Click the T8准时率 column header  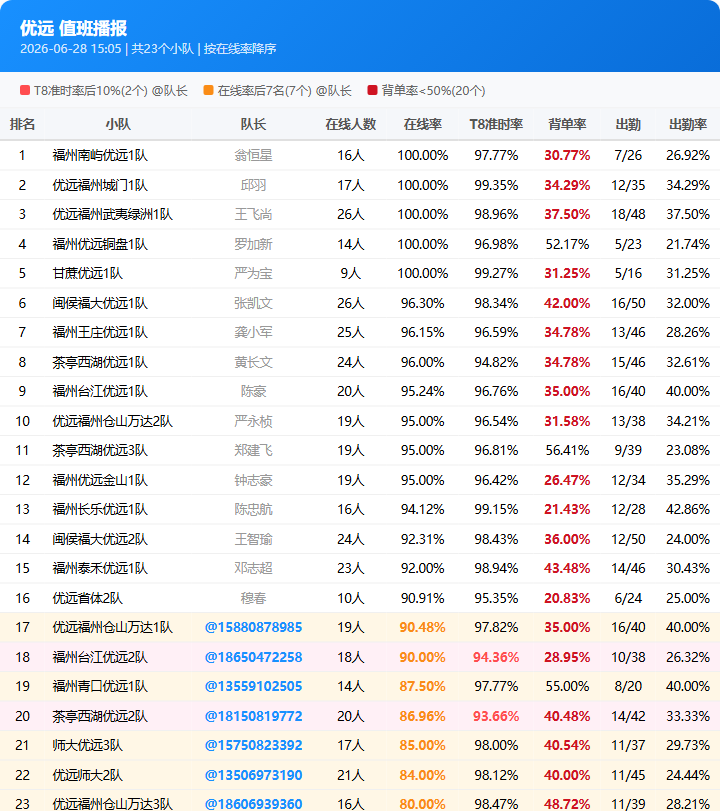(x=496, y=124)
